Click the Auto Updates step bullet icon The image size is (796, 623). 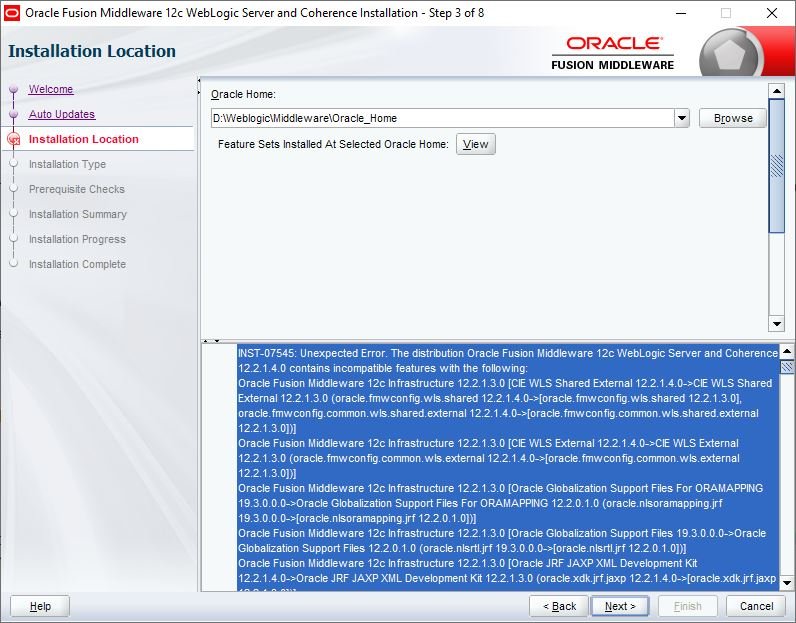click(14, 114)
